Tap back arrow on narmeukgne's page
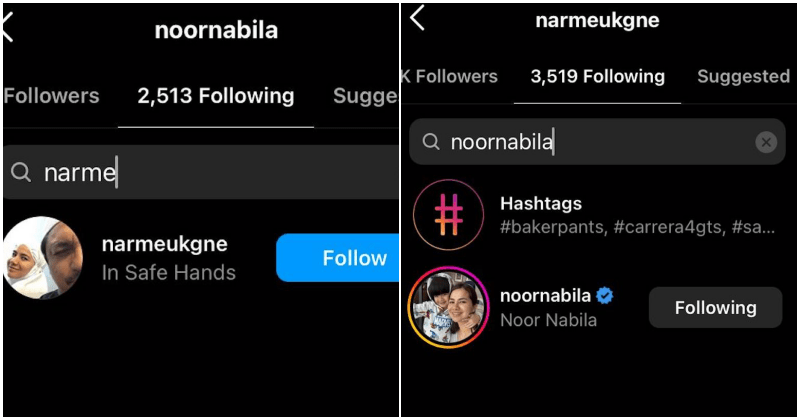 [417, 18]
